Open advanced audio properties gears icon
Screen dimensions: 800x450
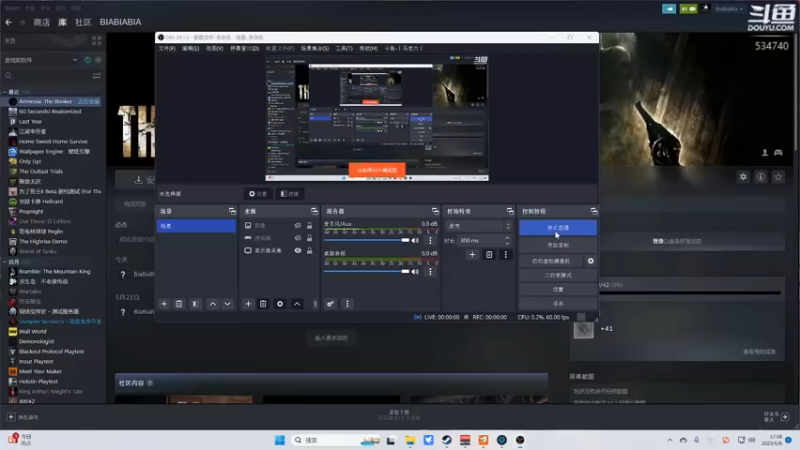[x=330, y=304]
